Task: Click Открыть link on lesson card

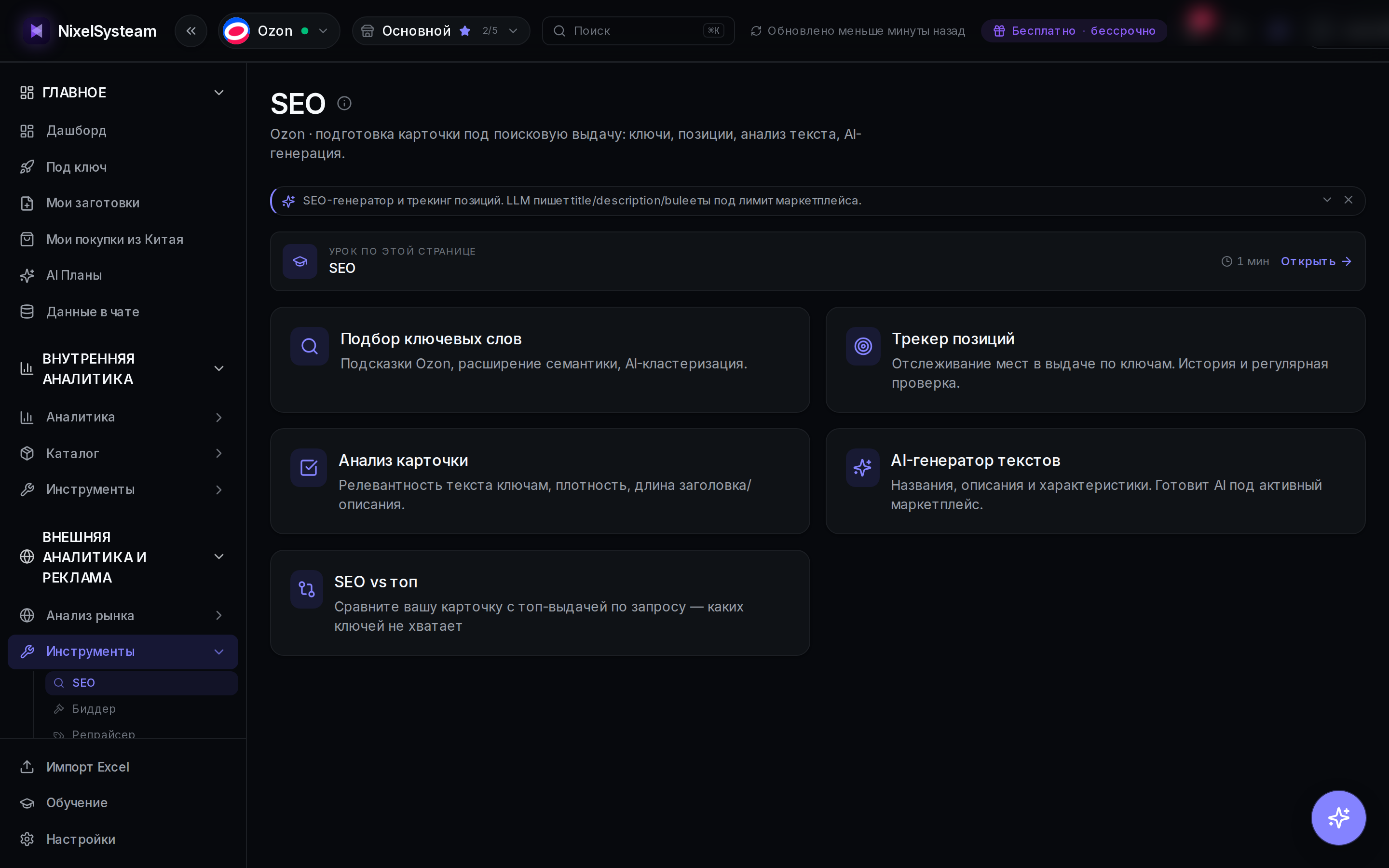Action: 1316,262
